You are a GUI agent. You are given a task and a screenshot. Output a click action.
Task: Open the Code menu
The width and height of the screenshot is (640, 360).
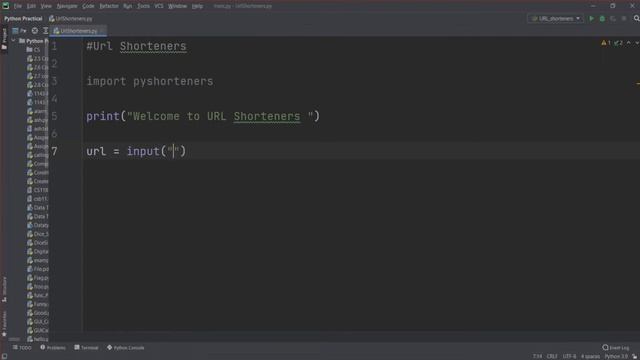click(88, 6)
